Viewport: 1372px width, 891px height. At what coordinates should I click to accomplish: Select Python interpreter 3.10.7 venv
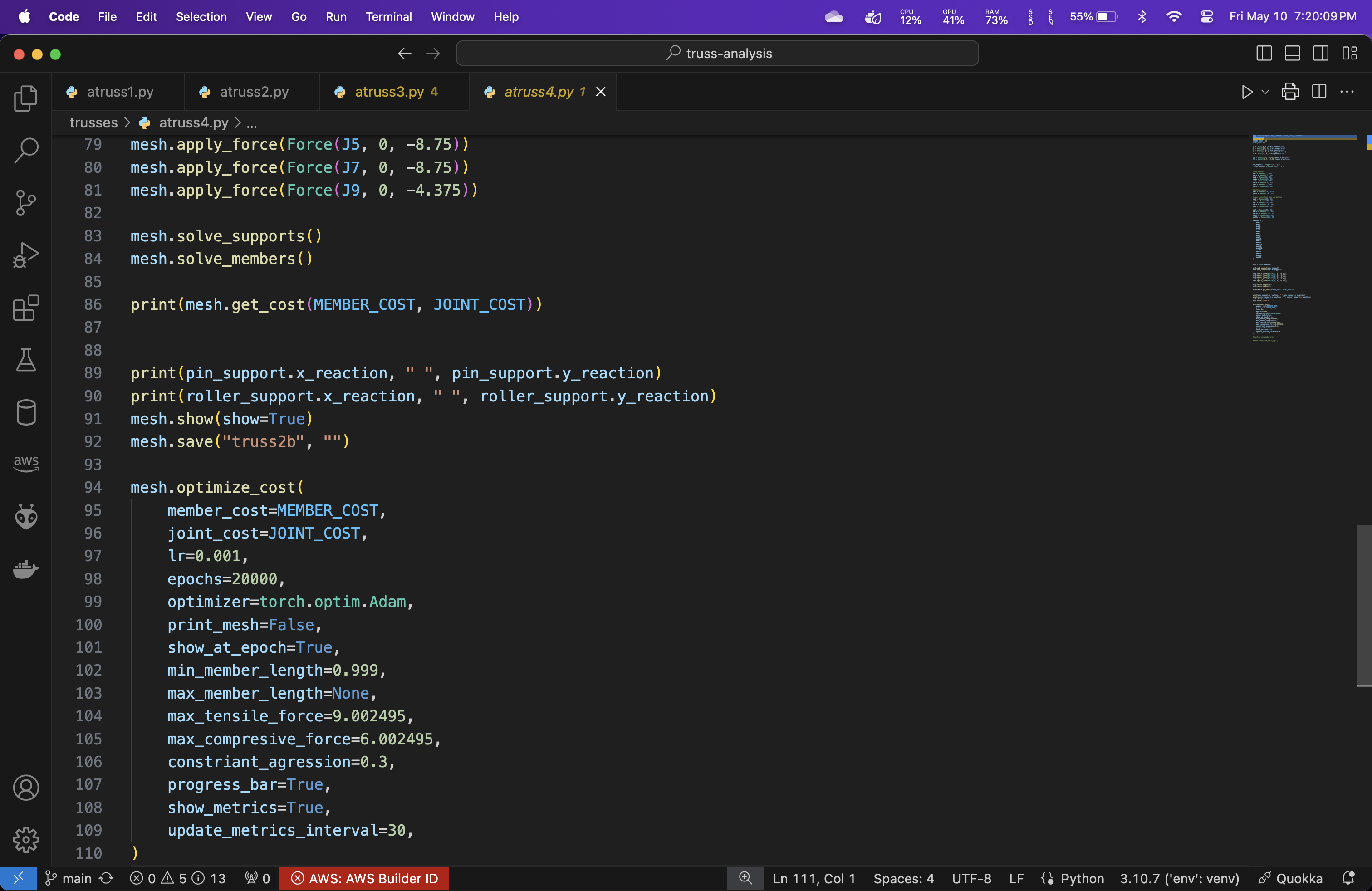pos(1179,878)
